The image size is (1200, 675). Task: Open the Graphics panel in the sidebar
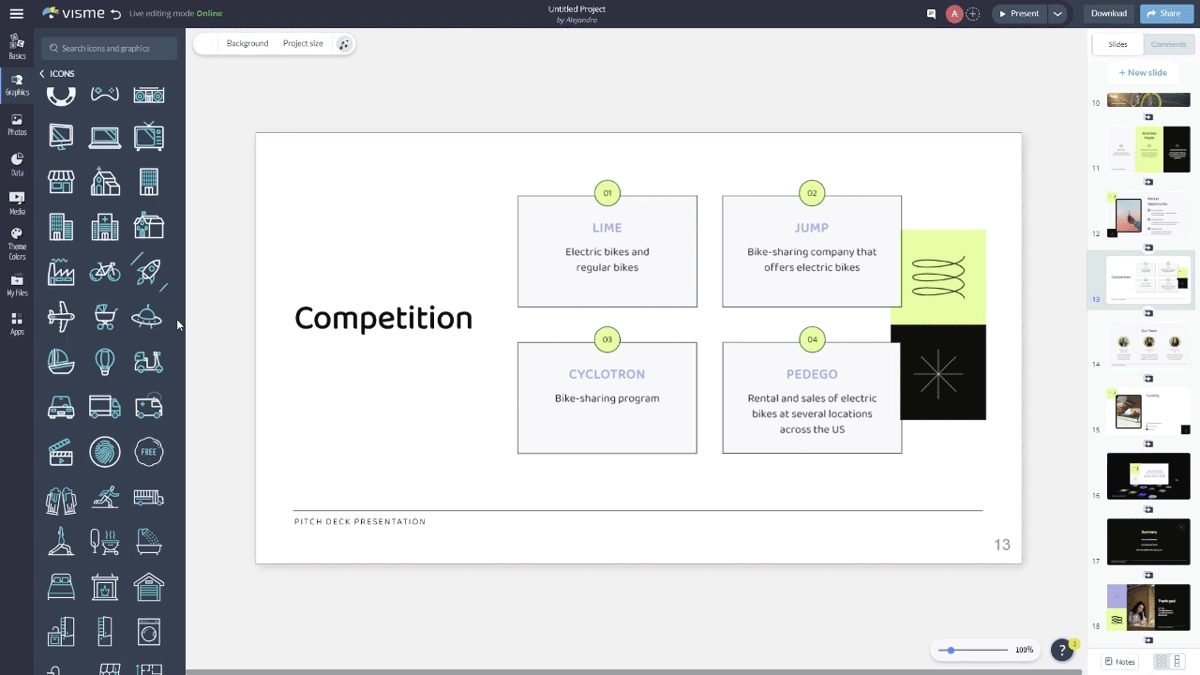[x=17, y=85]
